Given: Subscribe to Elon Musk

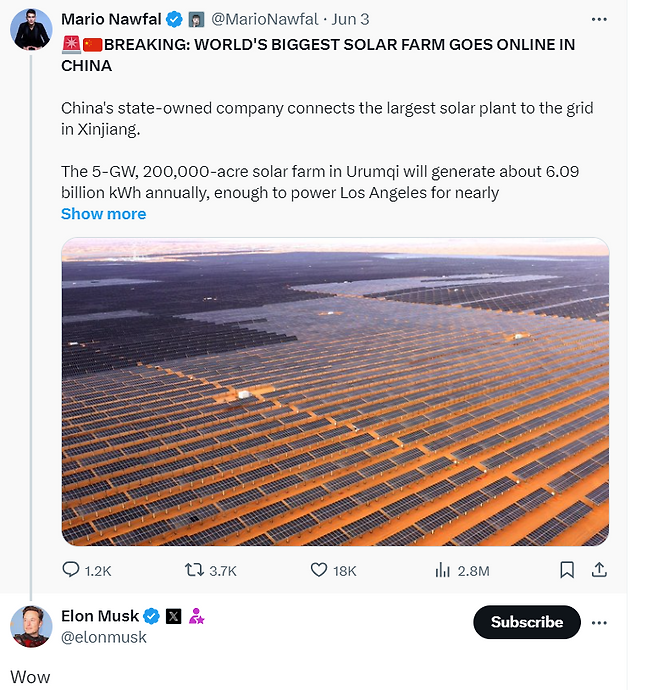Looking at the screenshot, I should pos(527,622).
